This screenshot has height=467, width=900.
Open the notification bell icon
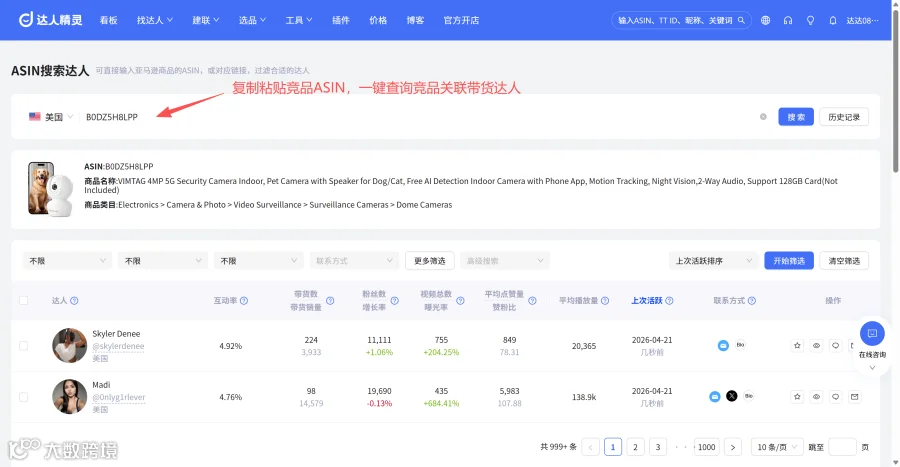click(x=832, y=20)
